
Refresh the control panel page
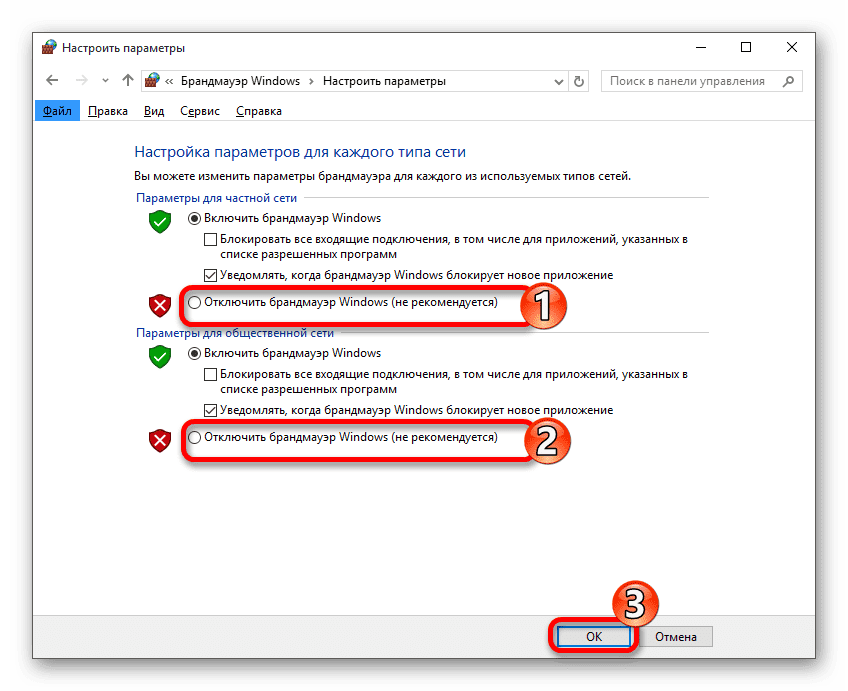tap(579, 82)
